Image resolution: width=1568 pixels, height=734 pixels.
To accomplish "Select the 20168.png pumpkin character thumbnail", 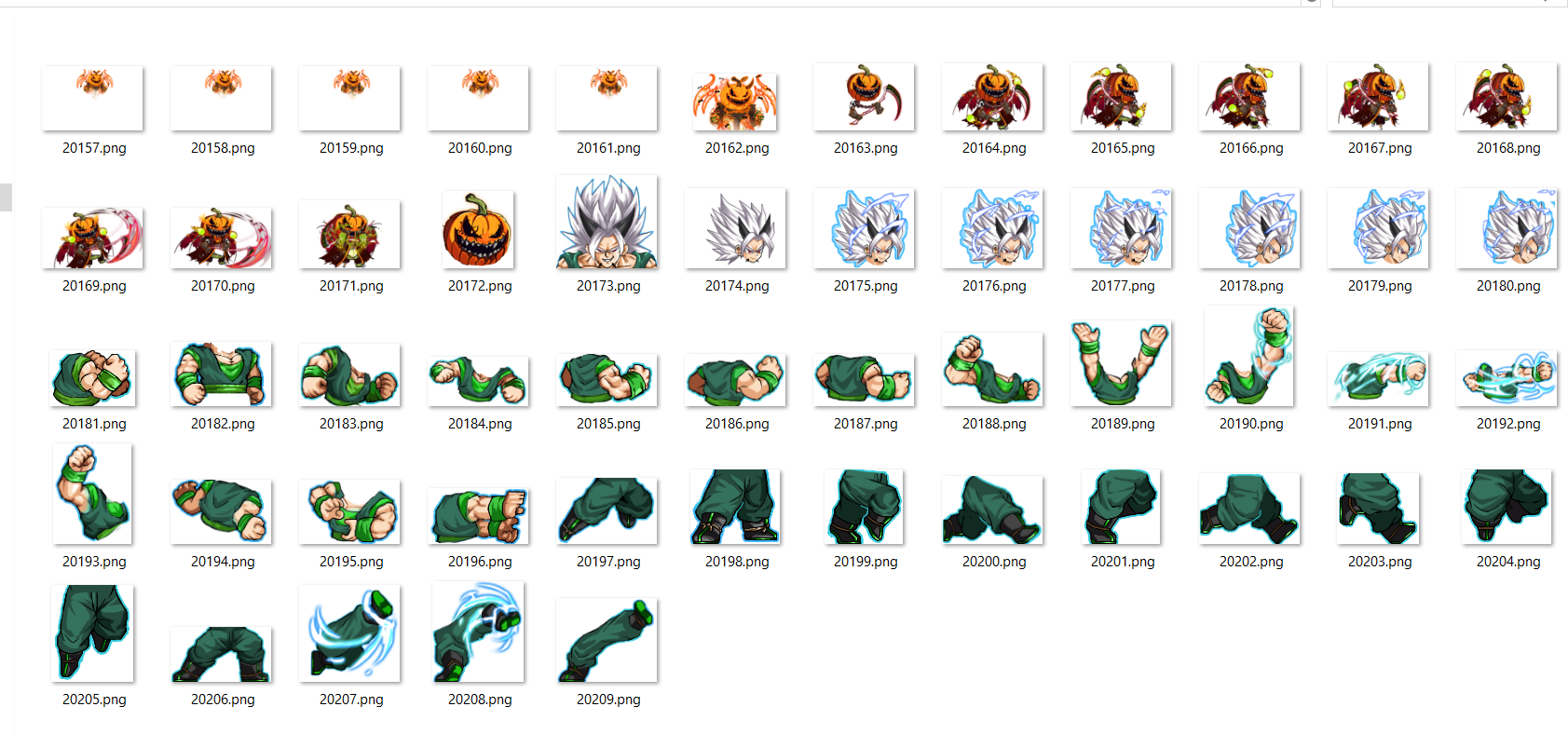I will [1507, 97].
